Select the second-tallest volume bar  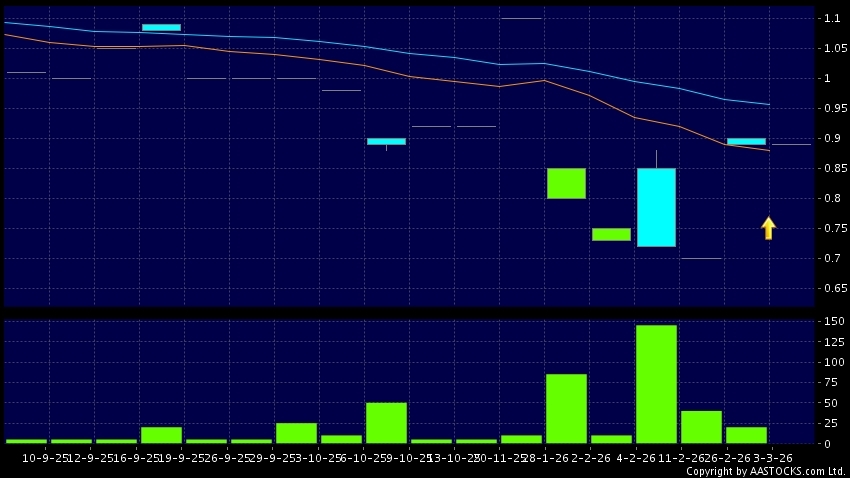566,408
